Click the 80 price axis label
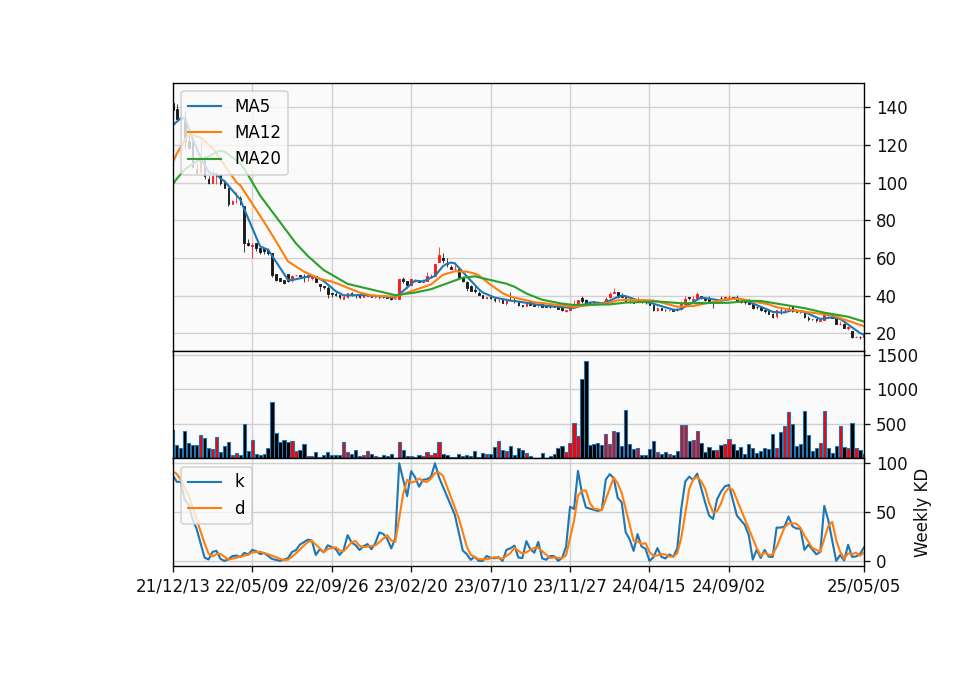This screenshot has width=960, height=690. 887,222
